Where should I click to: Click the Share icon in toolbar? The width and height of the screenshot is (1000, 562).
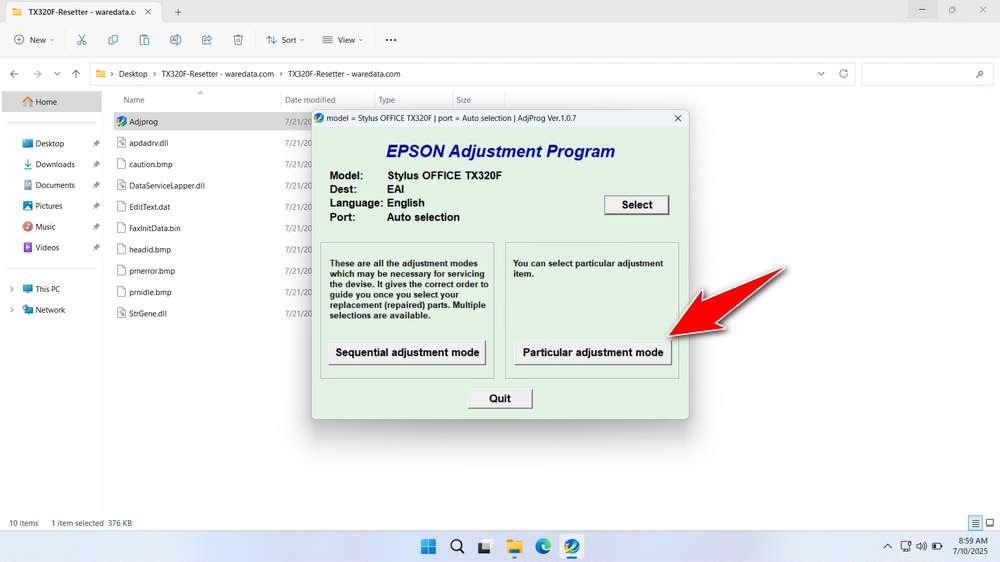point(207,40)
